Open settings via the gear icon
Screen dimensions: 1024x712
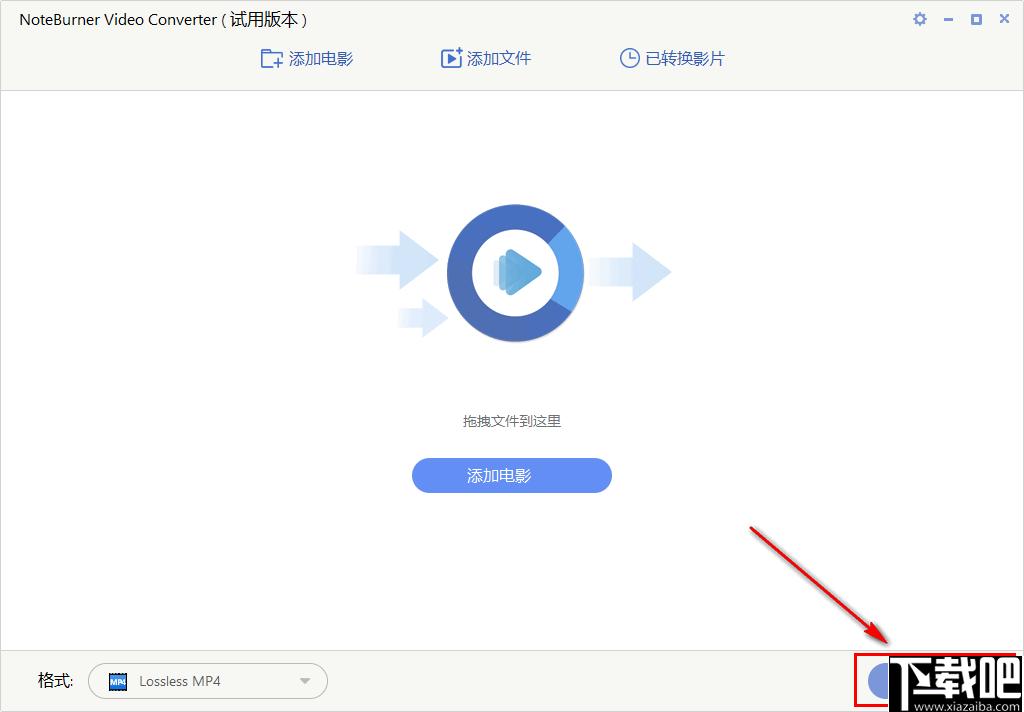(x=920, y=19)
